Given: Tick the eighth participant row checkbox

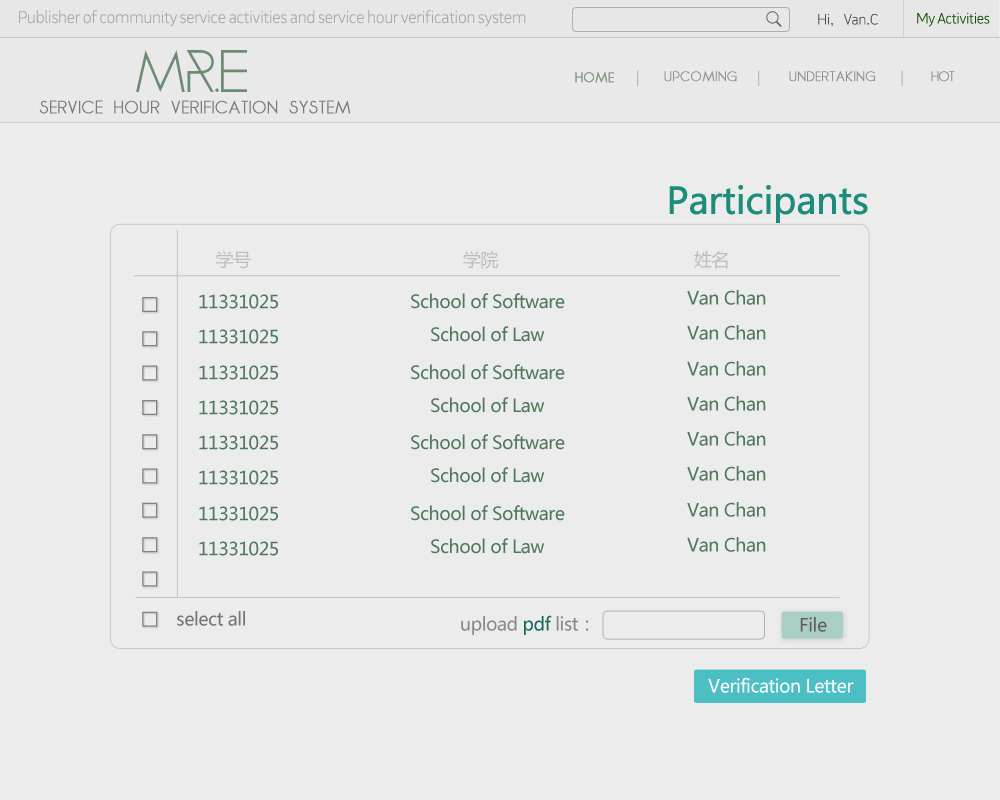Looking at the screenshot, I should [x=150, y=545].
